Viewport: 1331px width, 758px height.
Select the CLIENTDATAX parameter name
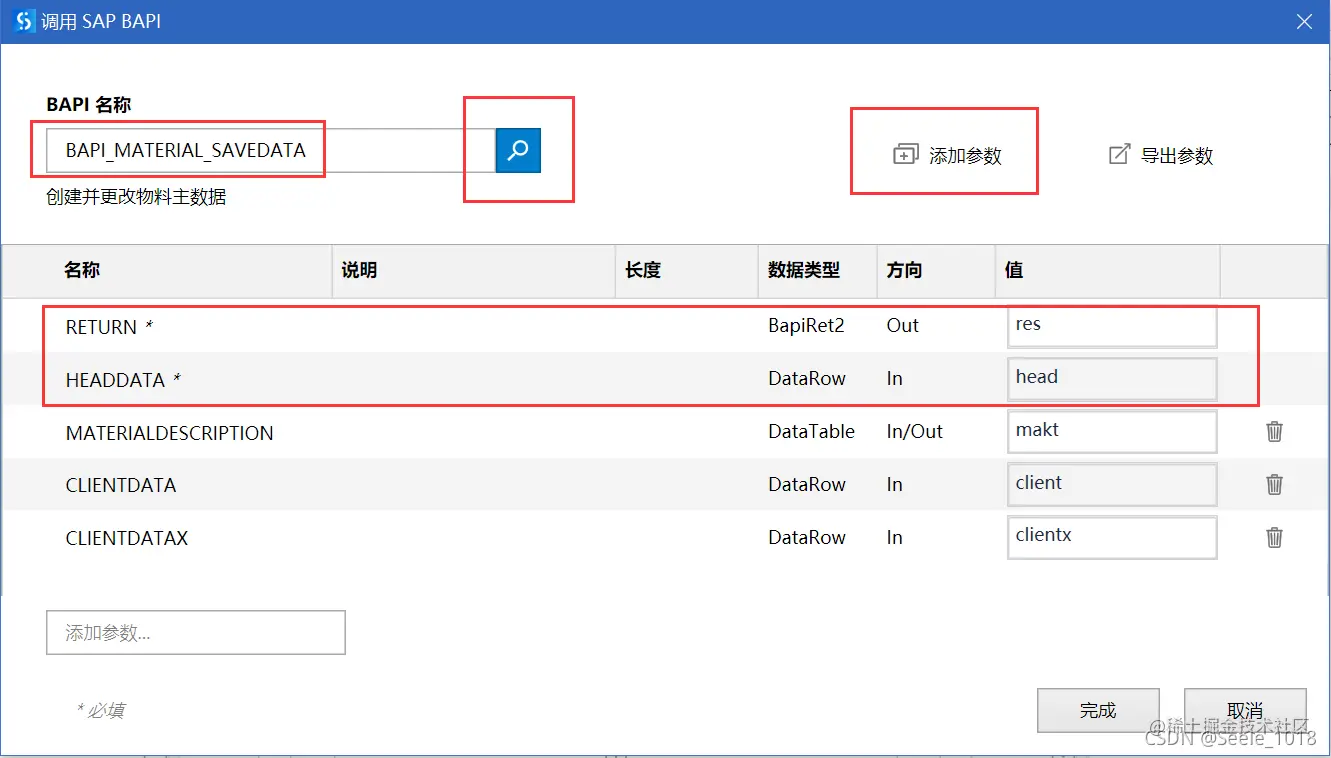coord(127,538)
